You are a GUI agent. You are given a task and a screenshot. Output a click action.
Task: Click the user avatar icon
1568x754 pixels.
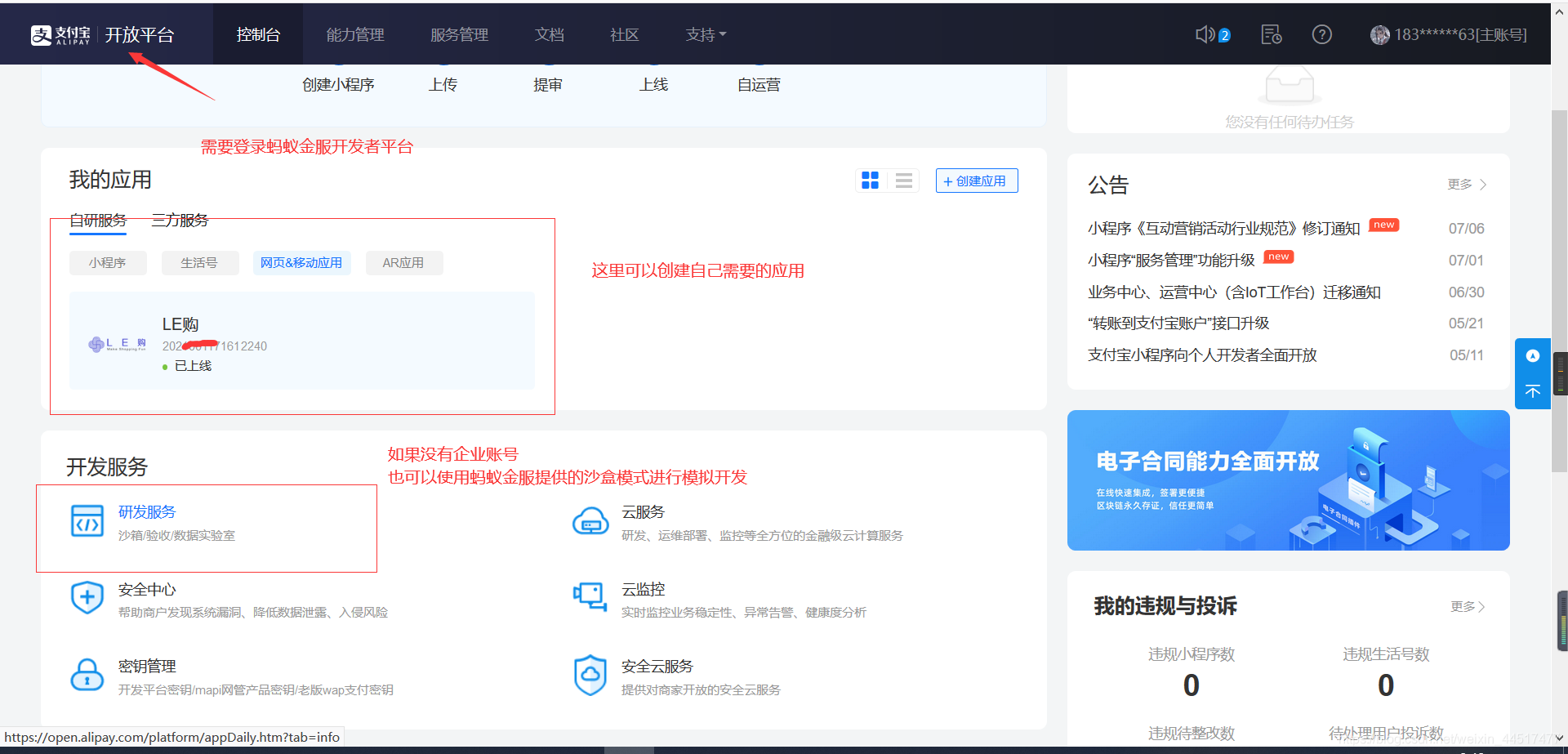coord(1379,35)
